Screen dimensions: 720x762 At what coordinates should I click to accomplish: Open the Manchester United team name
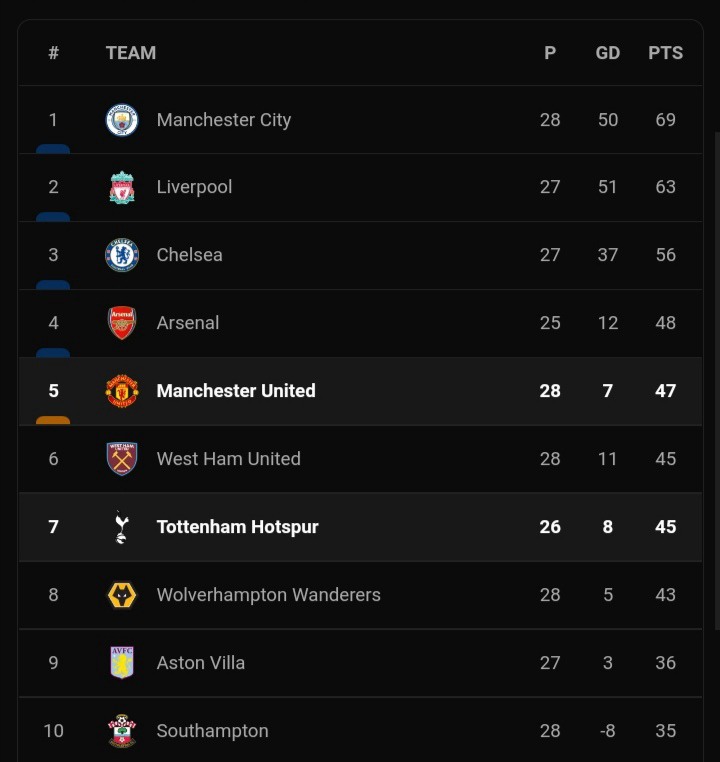coord(236,391)
